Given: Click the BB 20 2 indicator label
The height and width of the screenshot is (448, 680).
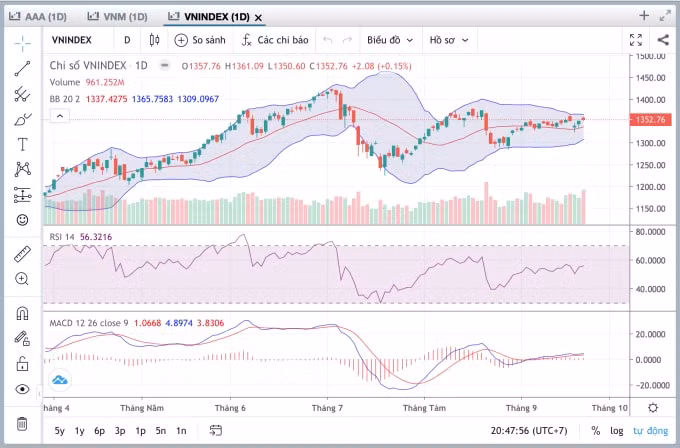Looking at the screenshot, I should click(x=65, y=99).
